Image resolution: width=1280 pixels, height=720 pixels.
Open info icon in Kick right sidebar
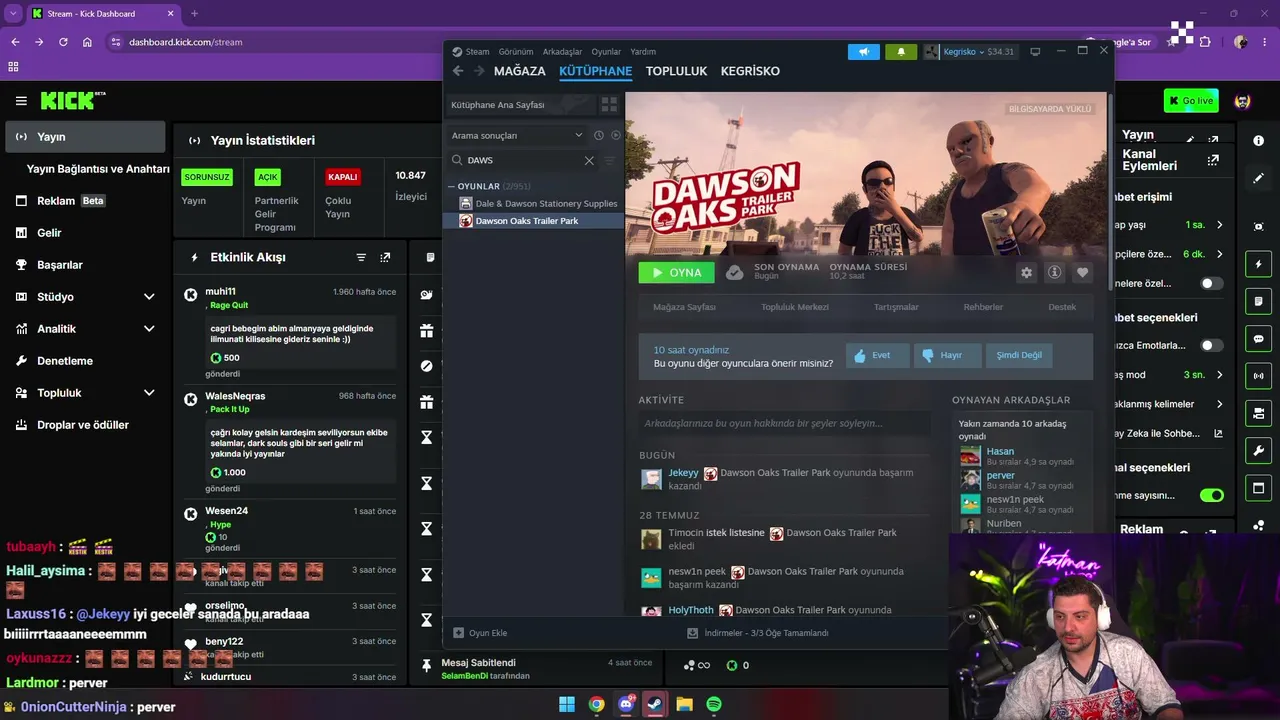(x=1259, y=141)
